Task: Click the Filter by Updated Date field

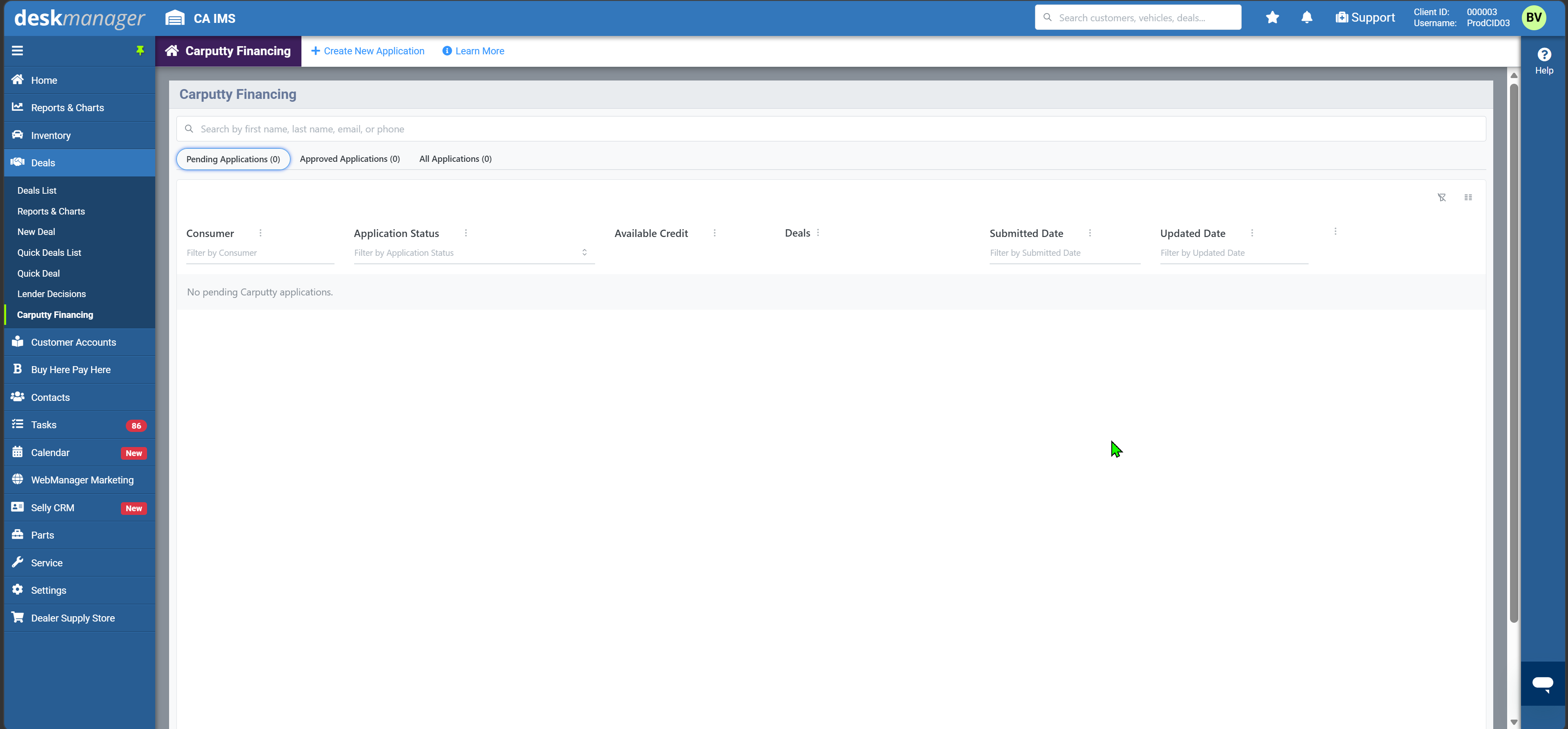Action: (1234, 253)
